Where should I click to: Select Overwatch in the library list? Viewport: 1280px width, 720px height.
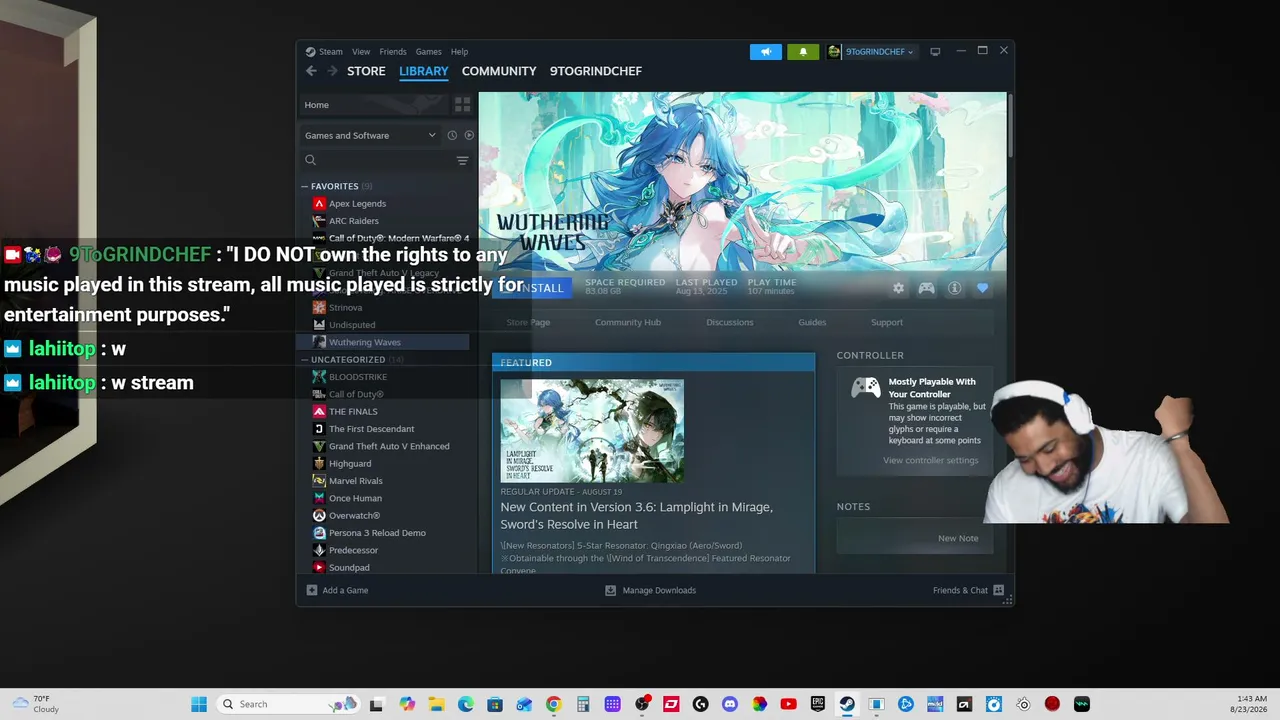tap(354, 516)
